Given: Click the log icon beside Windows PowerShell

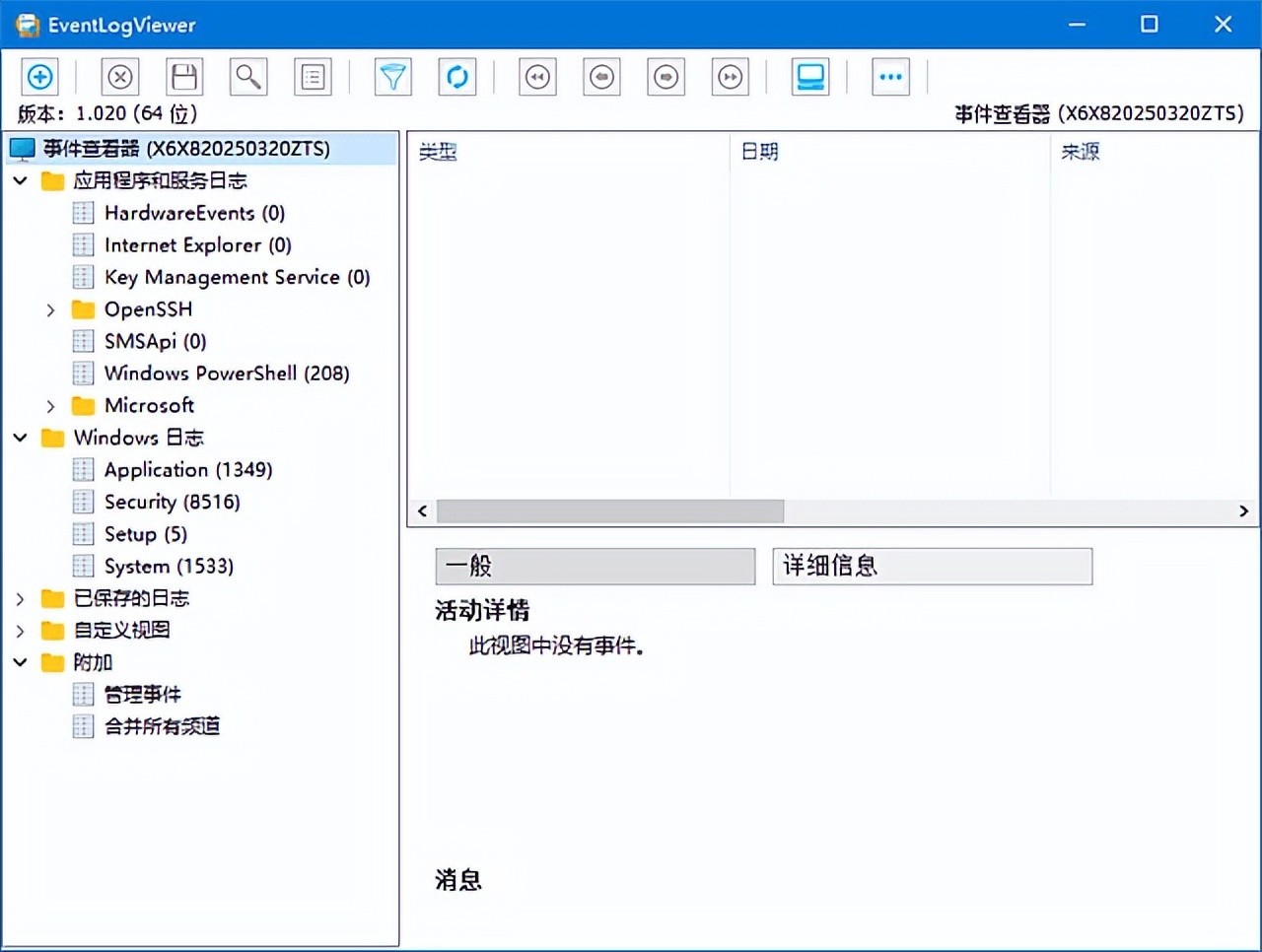Looking at the screenshot, I should [x=84, y=374].
